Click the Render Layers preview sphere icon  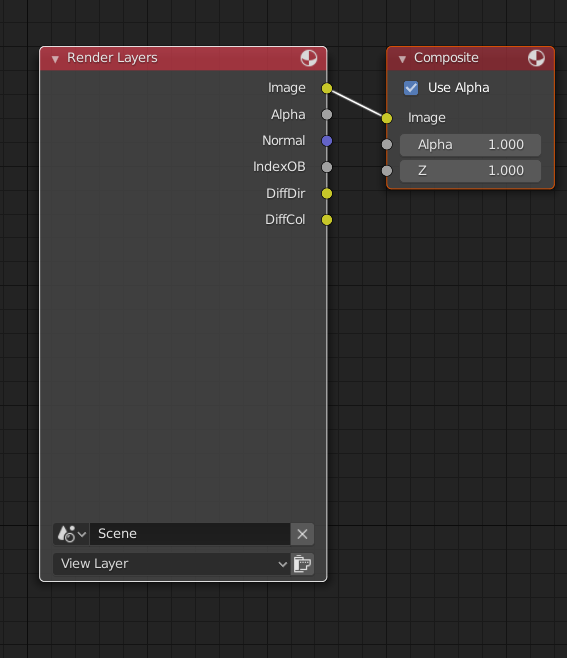308,58
